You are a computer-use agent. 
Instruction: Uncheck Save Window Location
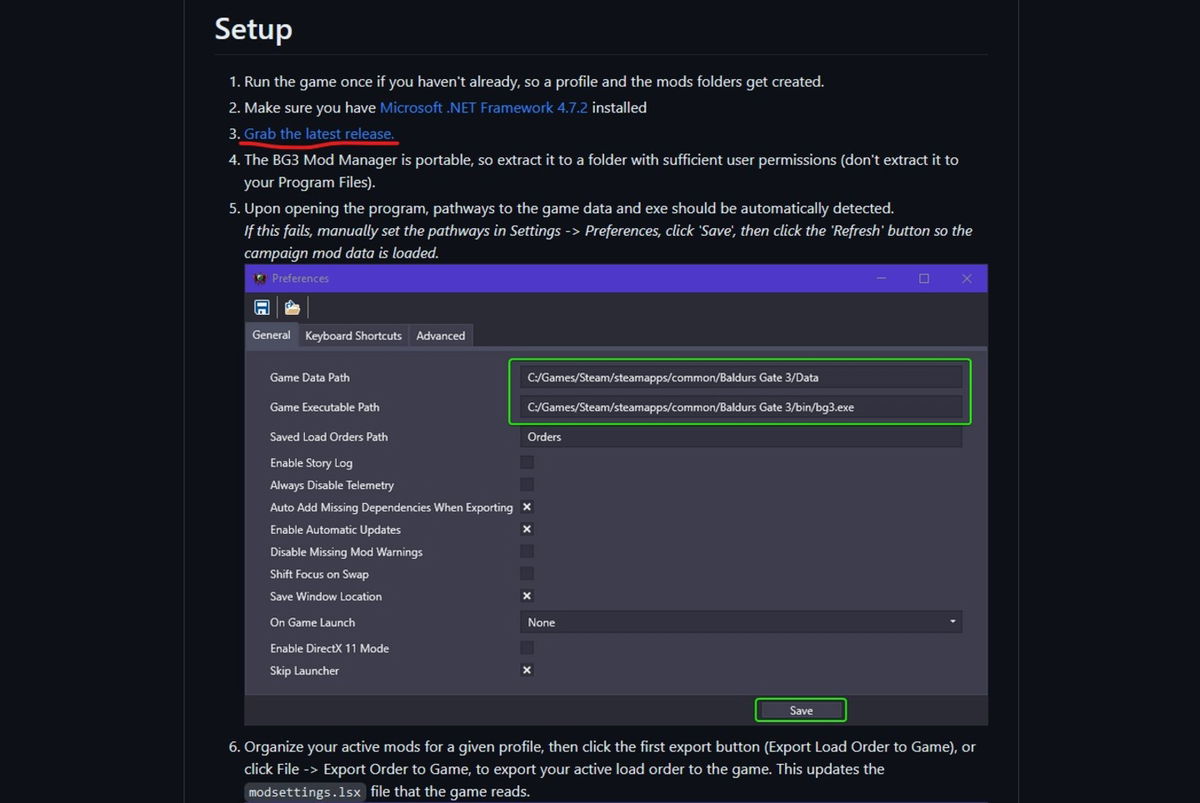tap(527, 596)
